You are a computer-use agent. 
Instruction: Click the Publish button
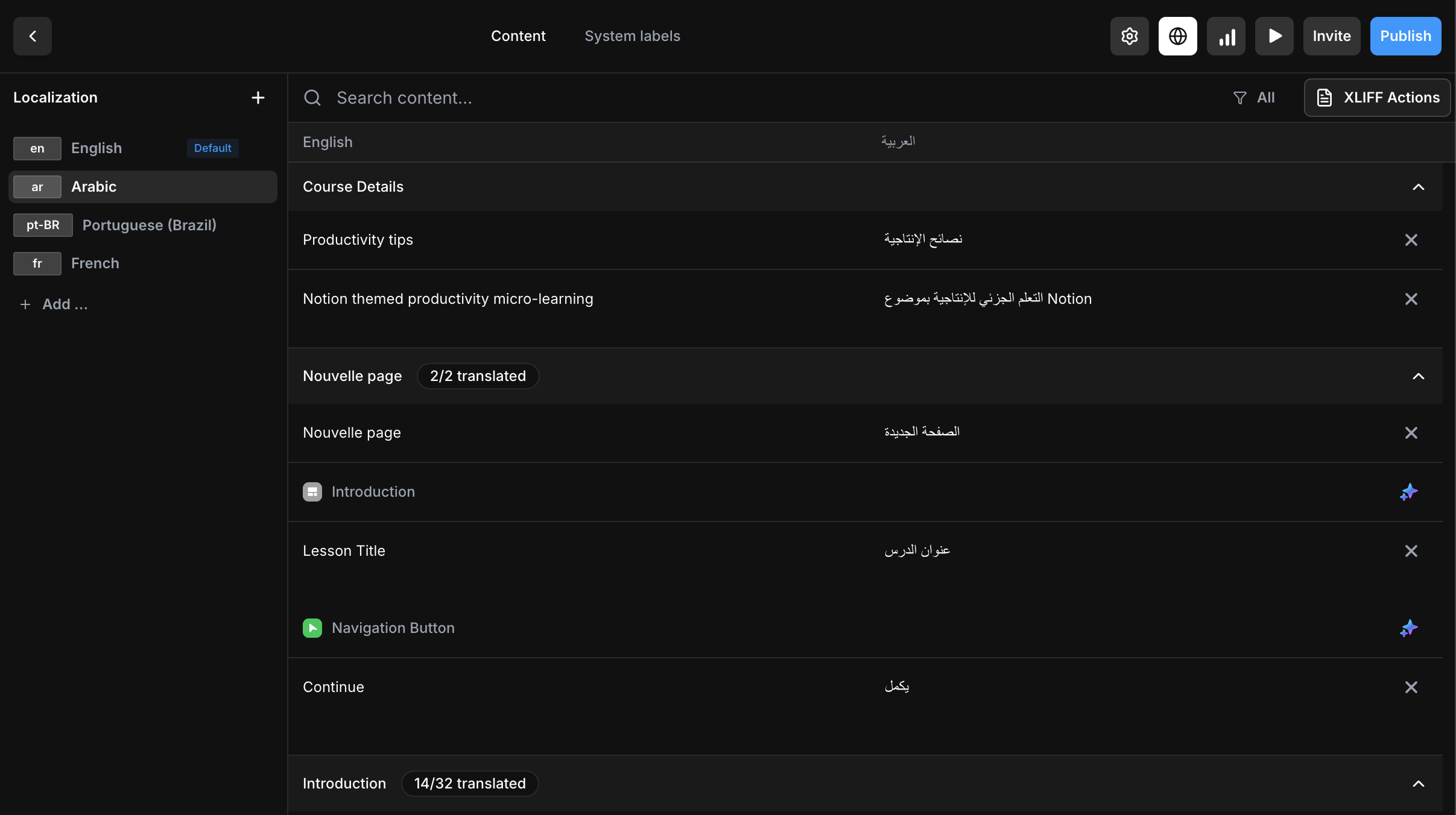pos(1405,36)
